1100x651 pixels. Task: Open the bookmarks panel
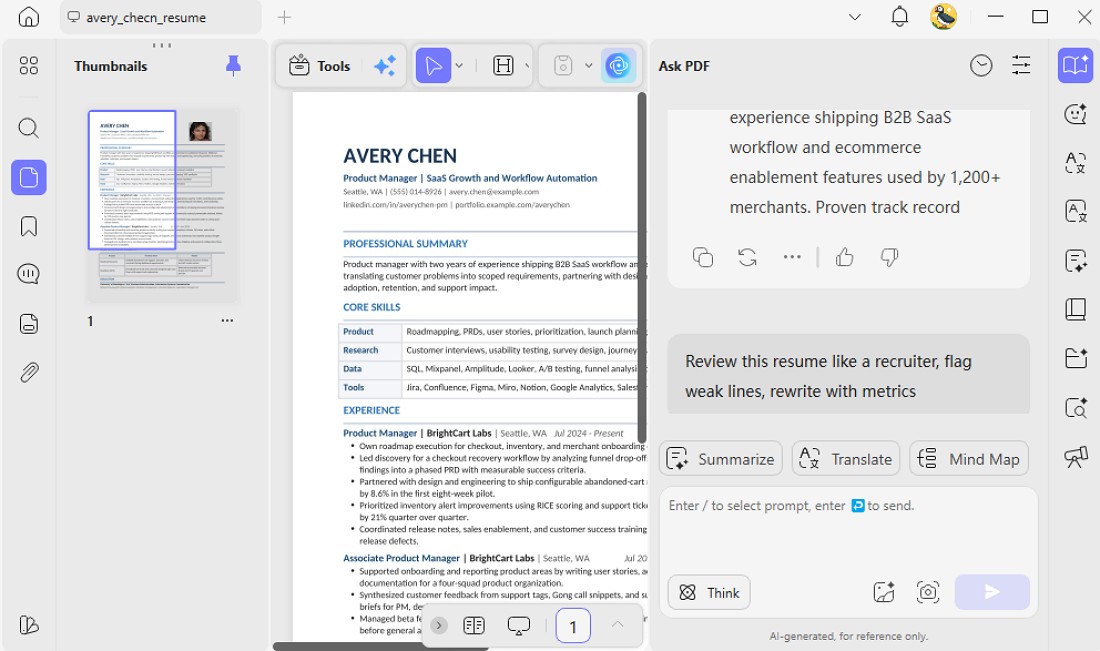coord(29,226)
